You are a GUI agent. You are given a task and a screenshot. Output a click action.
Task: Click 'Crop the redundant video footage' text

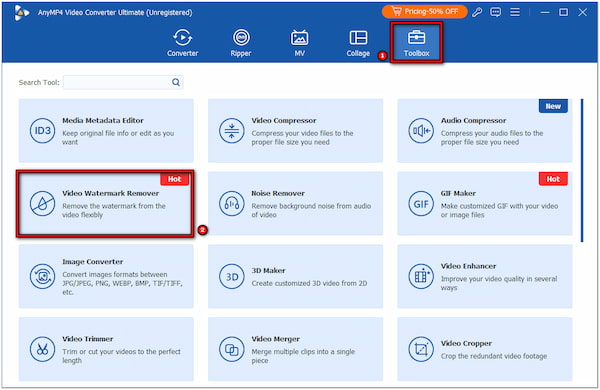494,356
